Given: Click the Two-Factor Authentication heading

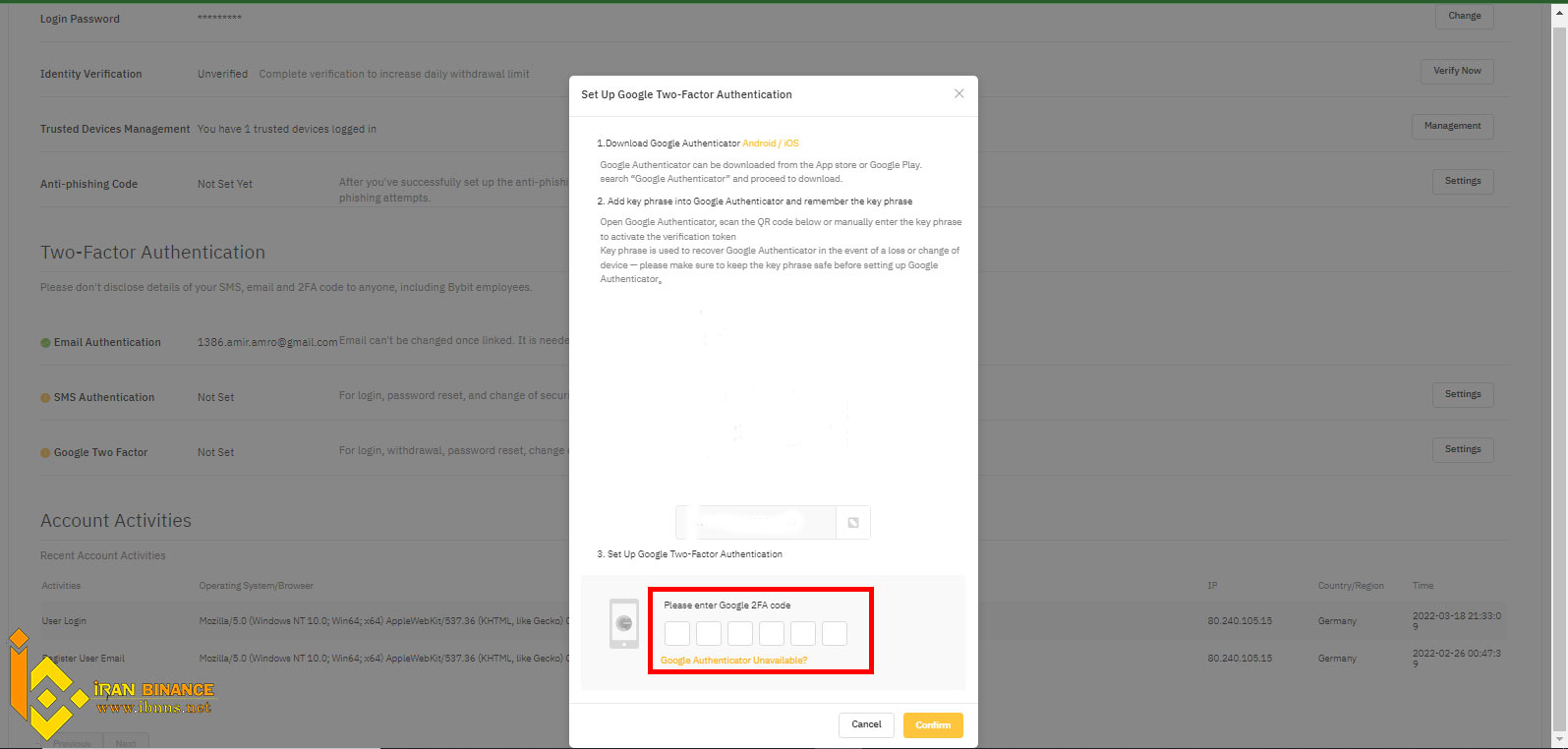Looking at the screenshot, I should [x=152, y=253].
